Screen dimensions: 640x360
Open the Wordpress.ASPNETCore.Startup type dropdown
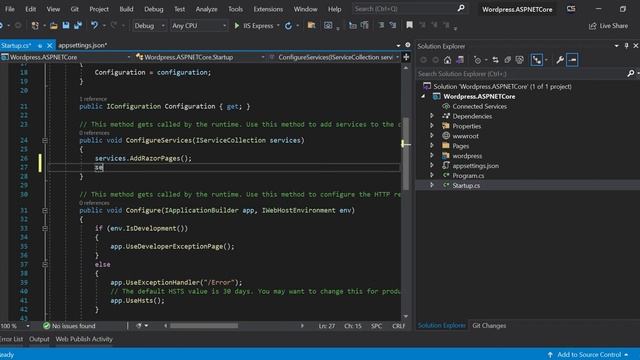click(200, 57)
